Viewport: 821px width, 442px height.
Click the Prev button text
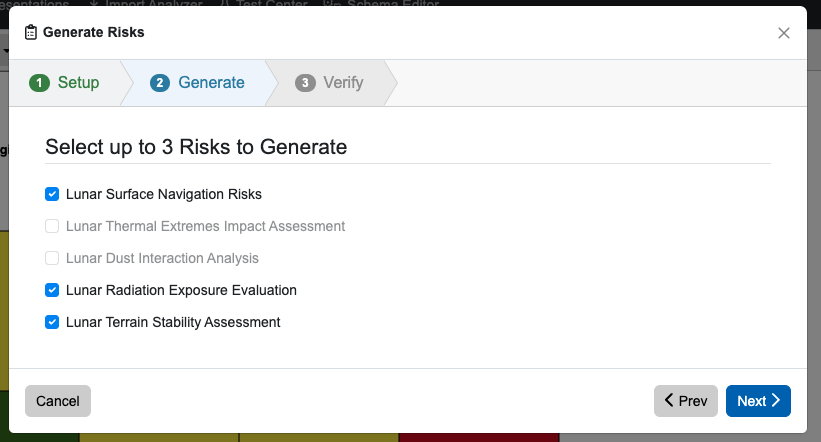coord(692,401)
